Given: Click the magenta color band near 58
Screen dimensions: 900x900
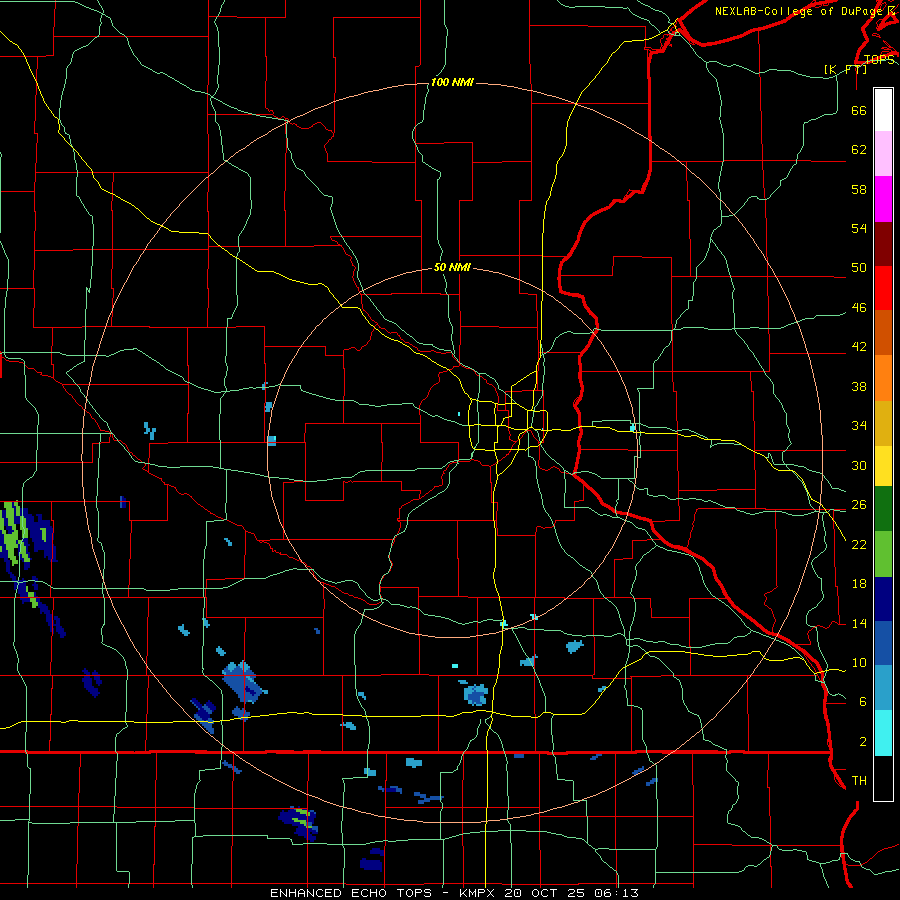Looking at the screenshot, I should [x=883, y=199].
